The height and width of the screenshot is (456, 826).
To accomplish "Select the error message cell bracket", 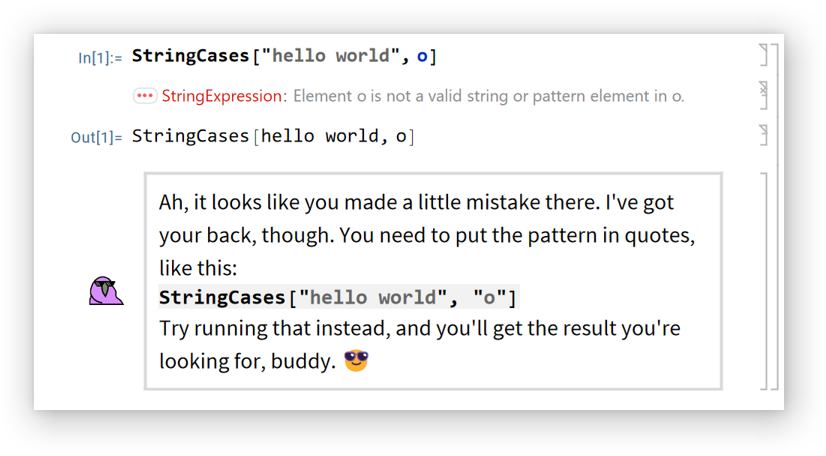I will 763,95.
